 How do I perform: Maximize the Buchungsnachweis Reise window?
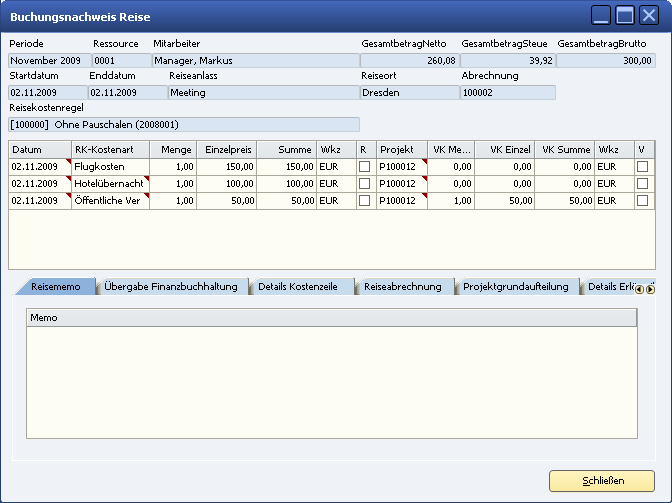(625, 15)
